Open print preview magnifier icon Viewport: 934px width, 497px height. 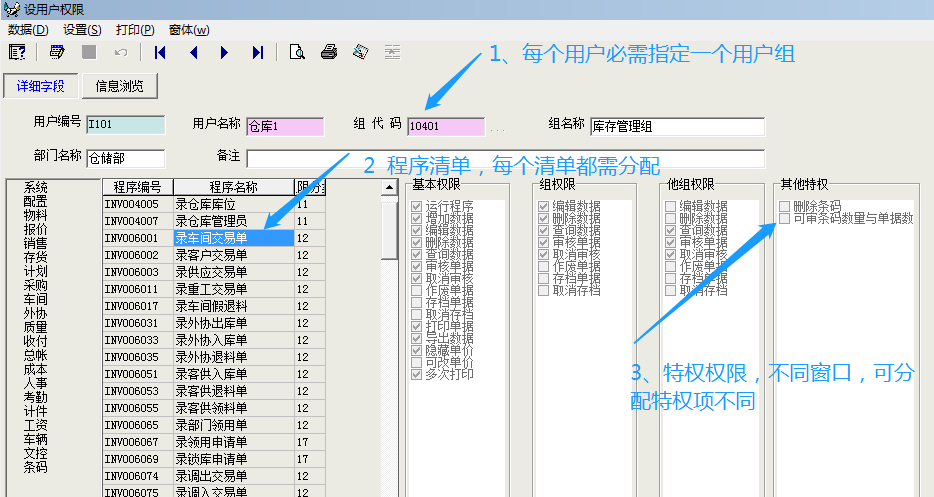[296, 52]
